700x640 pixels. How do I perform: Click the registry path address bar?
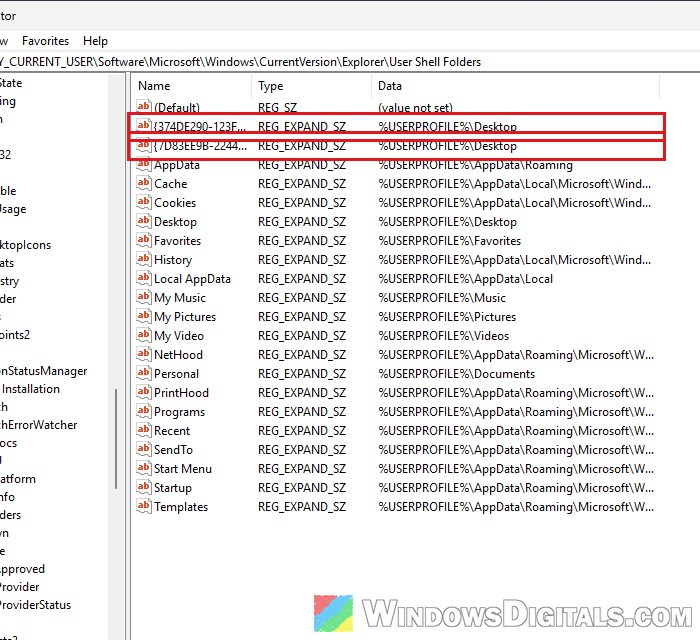point(350,62)
